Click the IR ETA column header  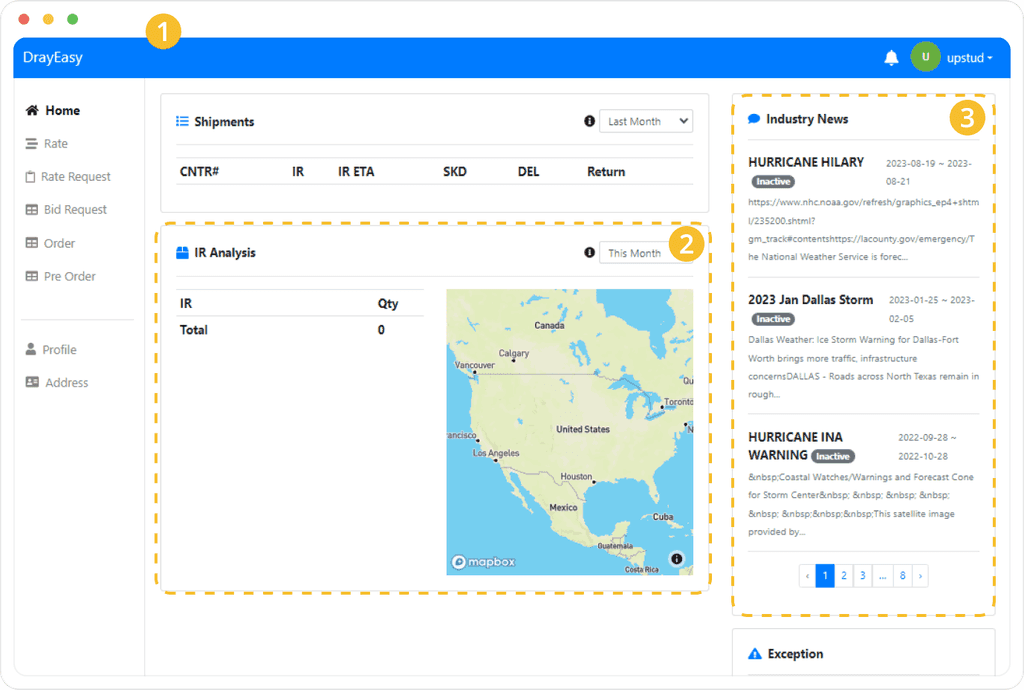[356, 172]
